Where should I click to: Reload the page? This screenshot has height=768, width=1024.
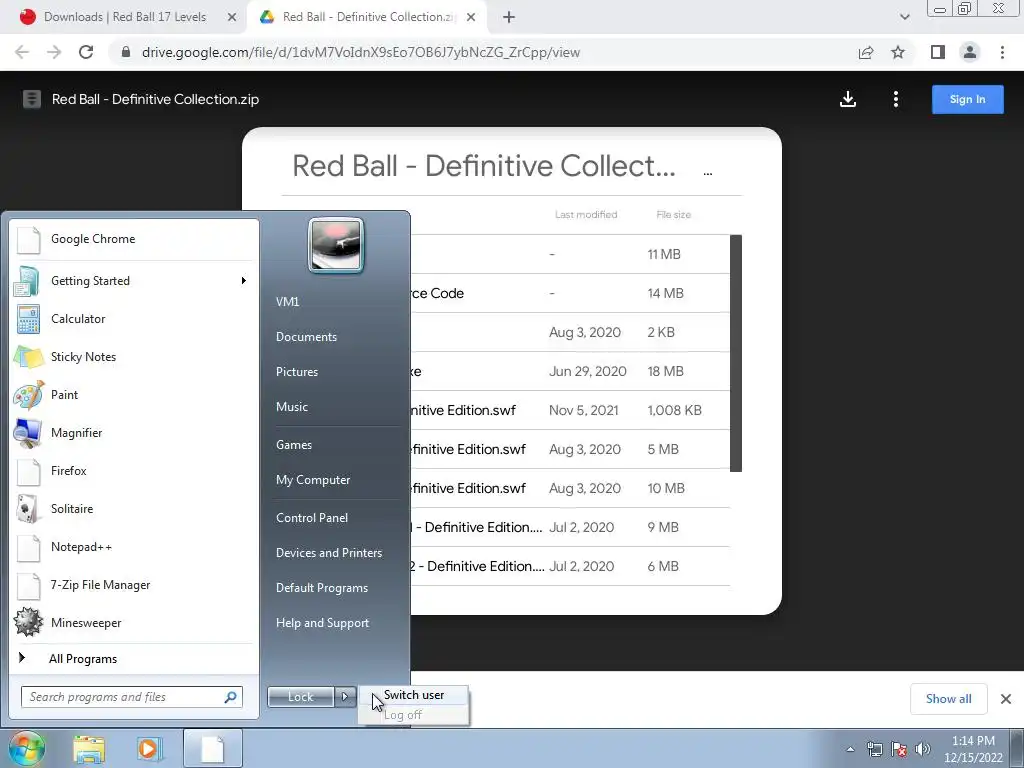tap(86, 52)
